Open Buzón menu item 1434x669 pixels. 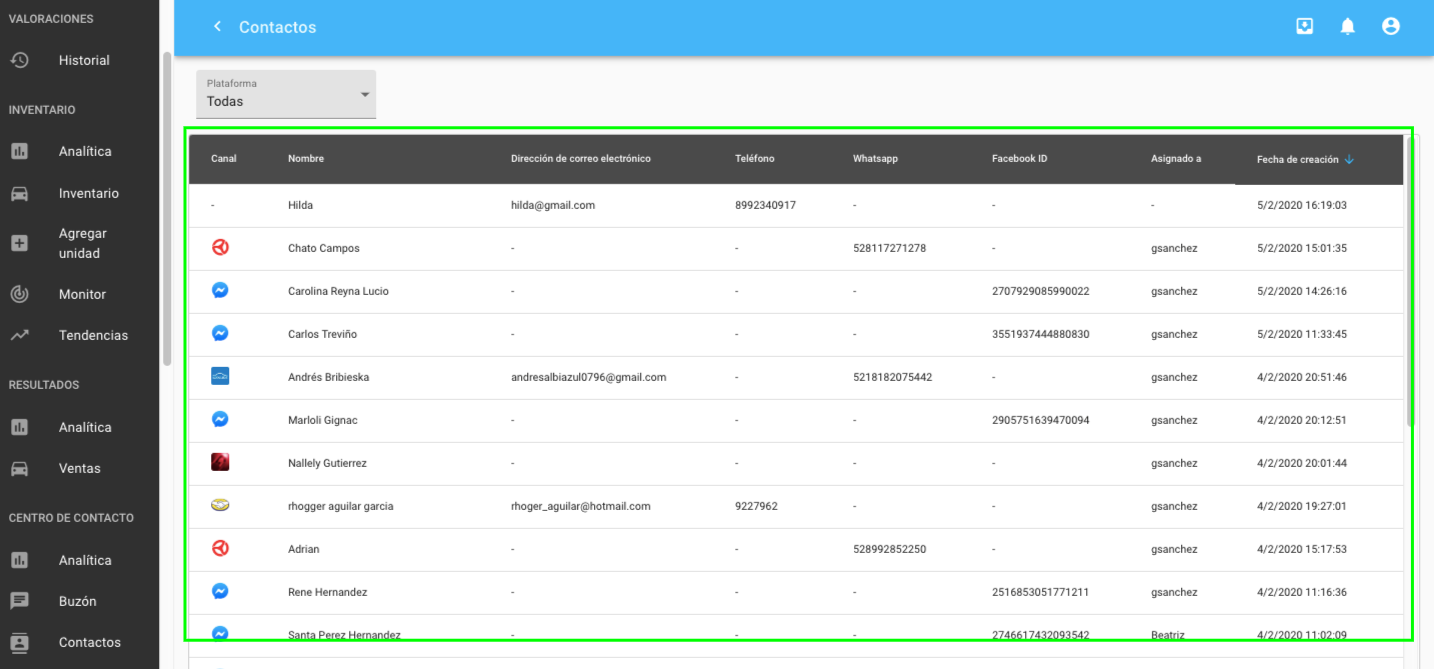tap(78, 601)
